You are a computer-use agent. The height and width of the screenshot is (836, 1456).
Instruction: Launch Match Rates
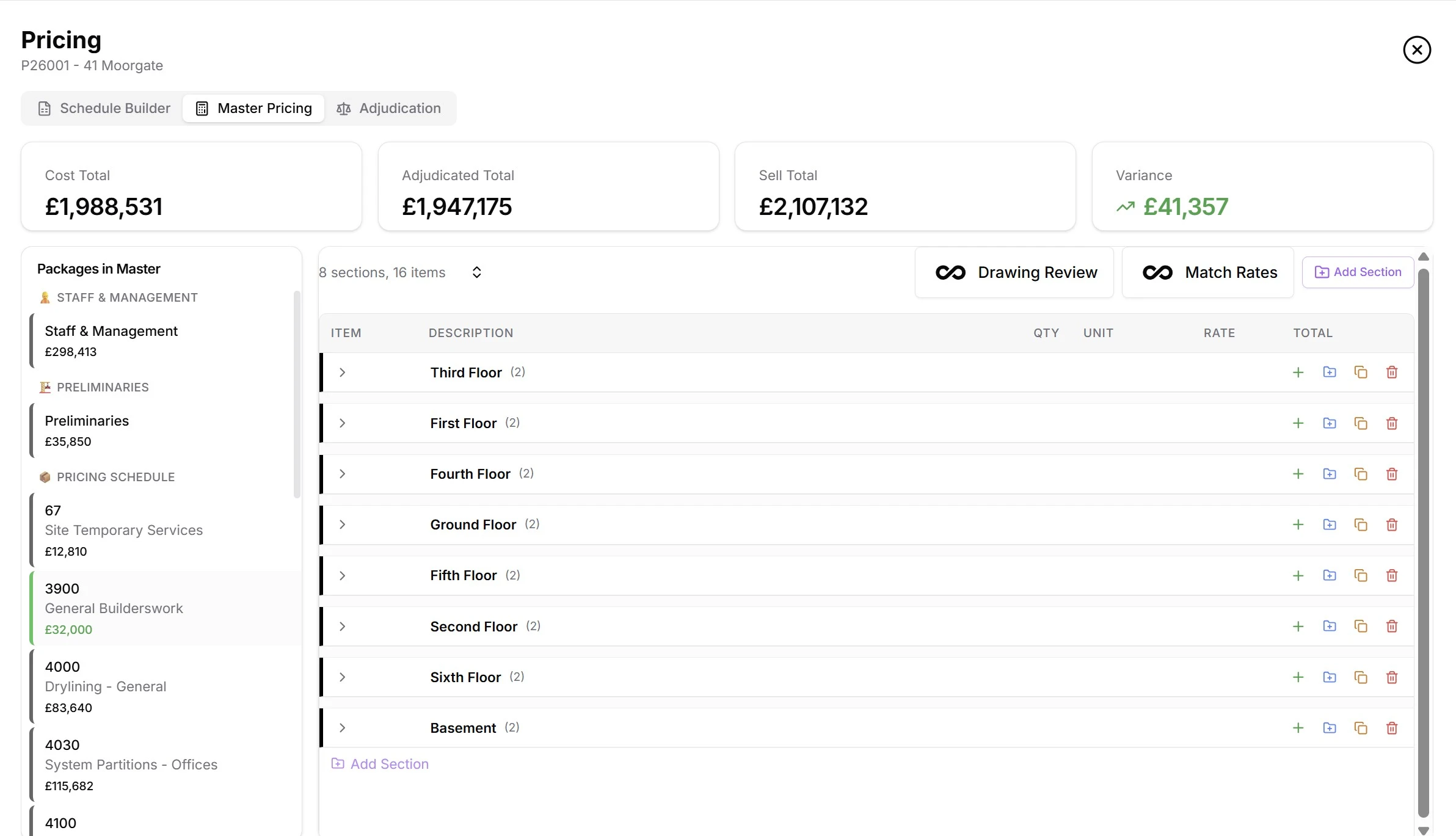coord(1209,272)
